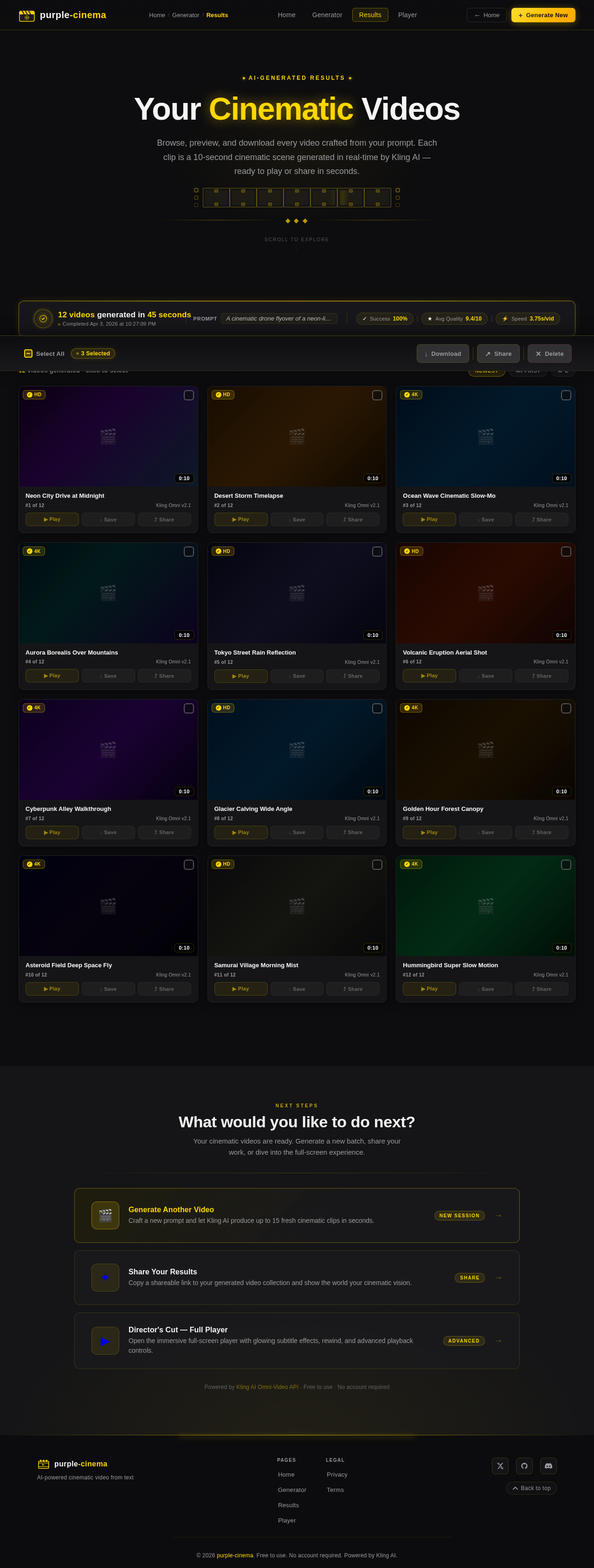Tick the Hummingbird Super Slow Motion checkbox
Image resolution: width=594 pixels, height=1568 pixels.
(566, 864)
